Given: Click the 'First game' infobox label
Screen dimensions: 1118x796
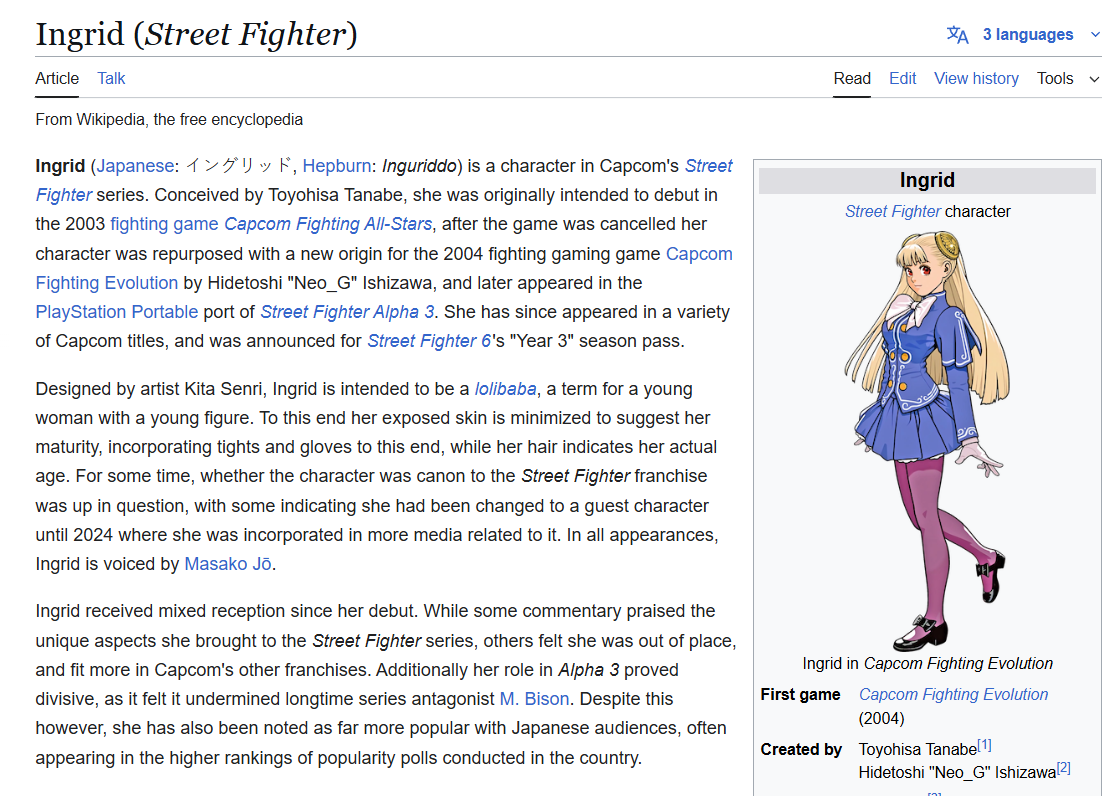Looking at the screenshot, I should tap(800, 694).
